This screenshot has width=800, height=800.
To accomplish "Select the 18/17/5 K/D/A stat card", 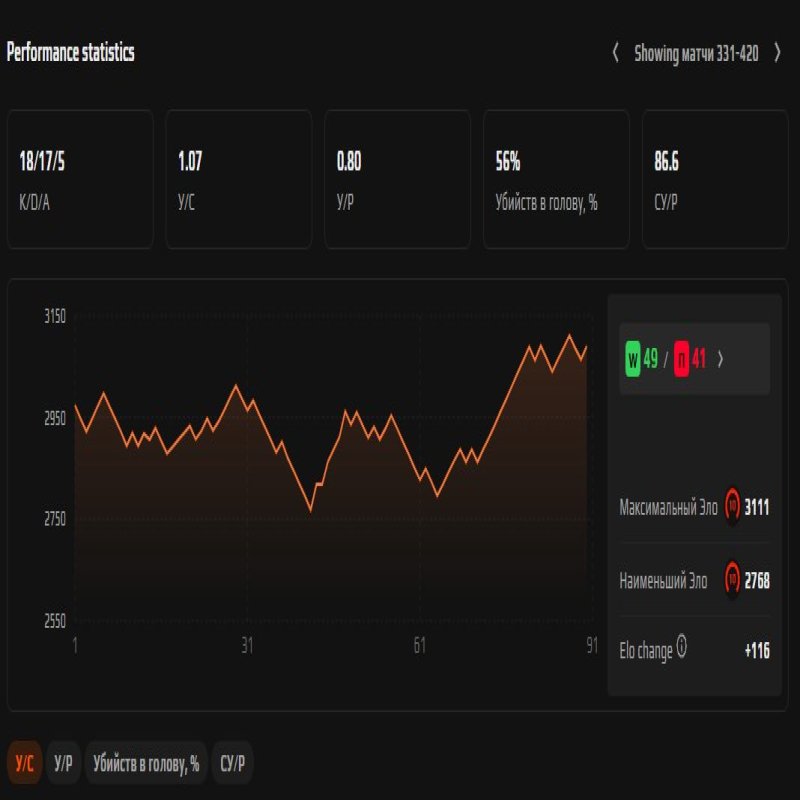I will [x=80, y=177].
